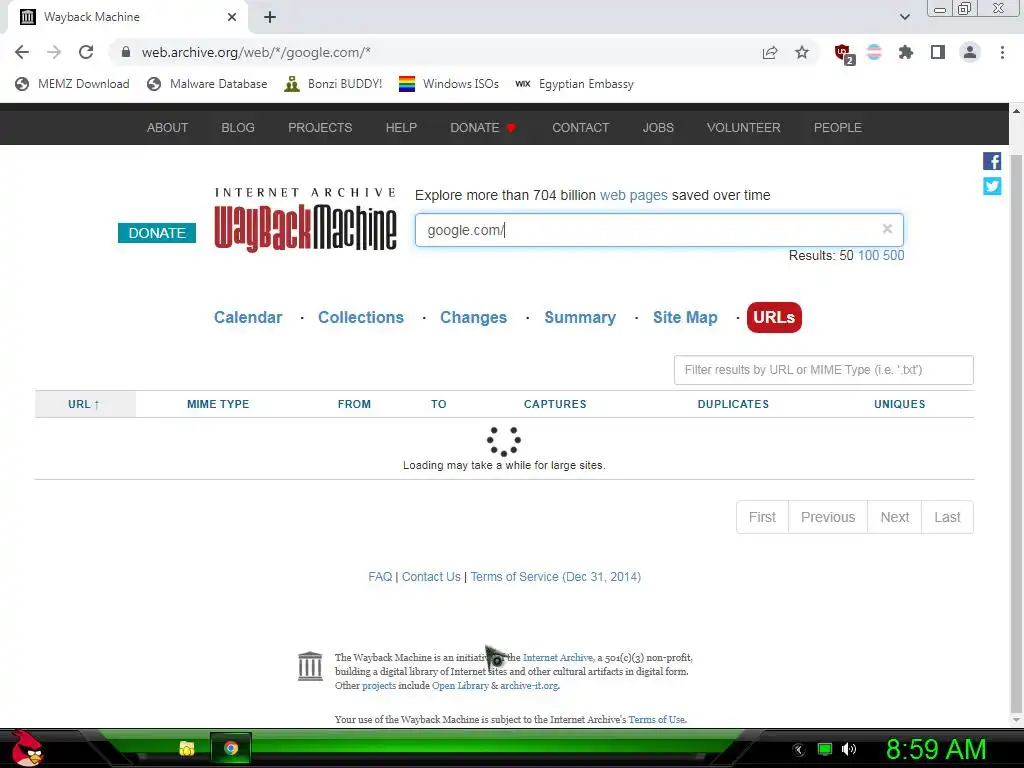Sort by CAPTURES column

[x=555, y=404]
